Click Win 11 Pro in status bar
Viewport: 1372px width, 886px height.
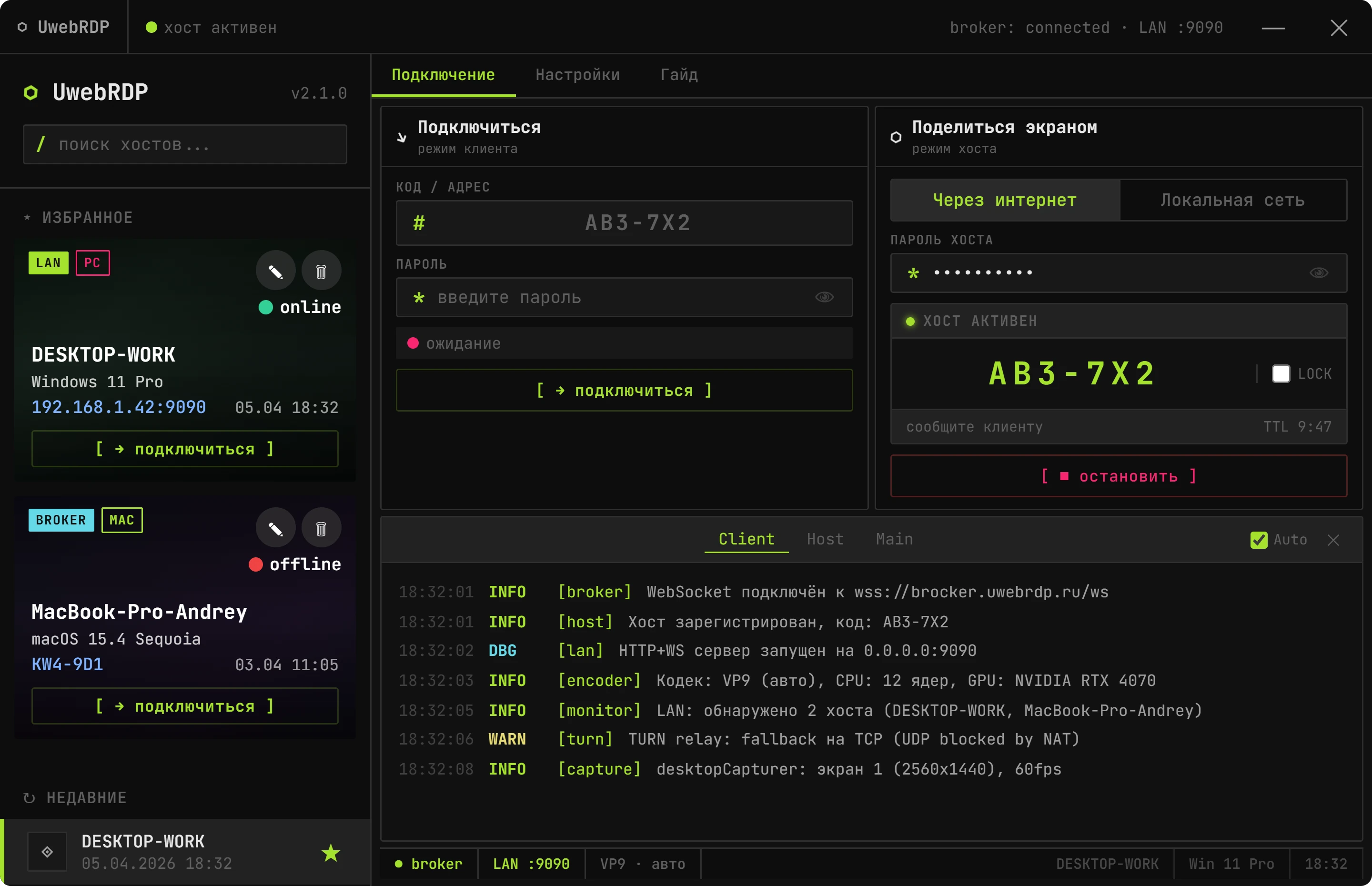[1231, 864]
